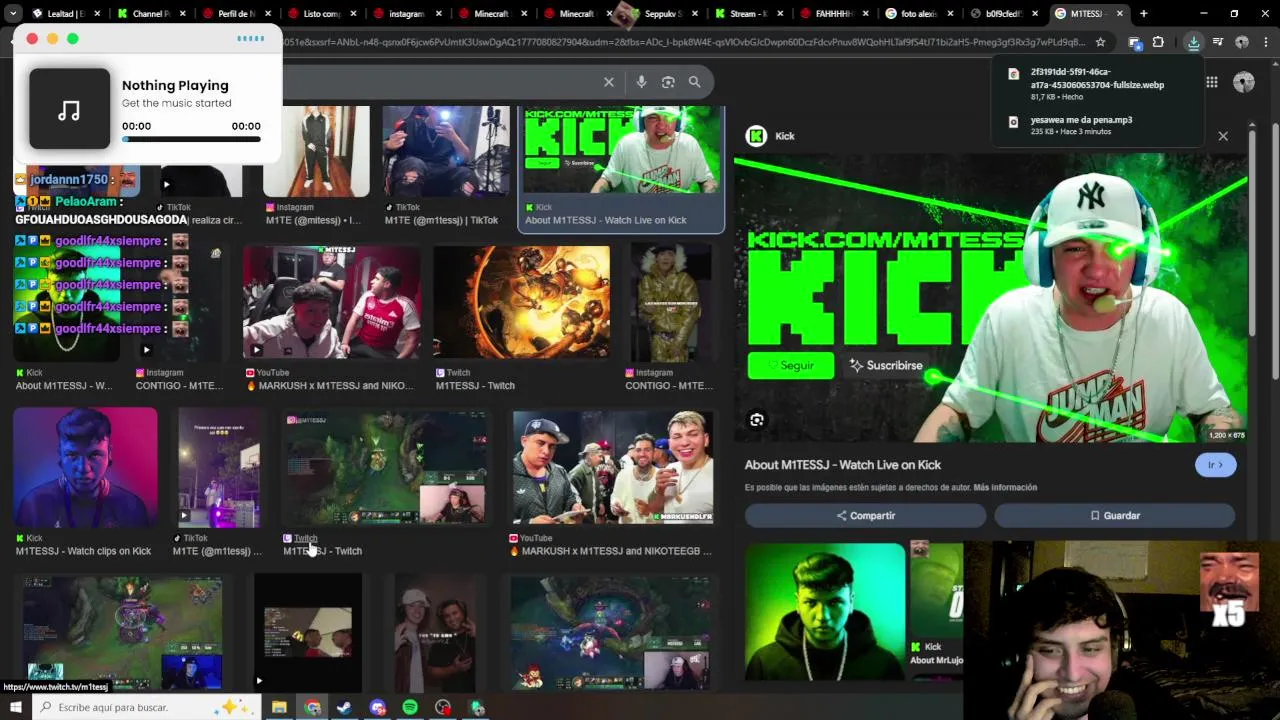1280x720 pixels.
Task: Open the related green hoodie Kick image
Action: tap(824, 612)
